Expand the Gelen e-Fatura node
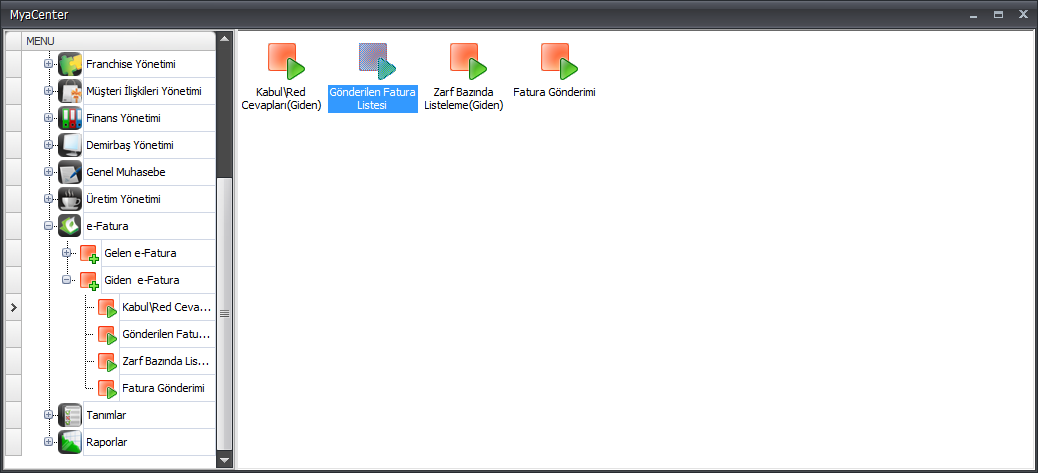1038x473 pixels. coord(66,253)
